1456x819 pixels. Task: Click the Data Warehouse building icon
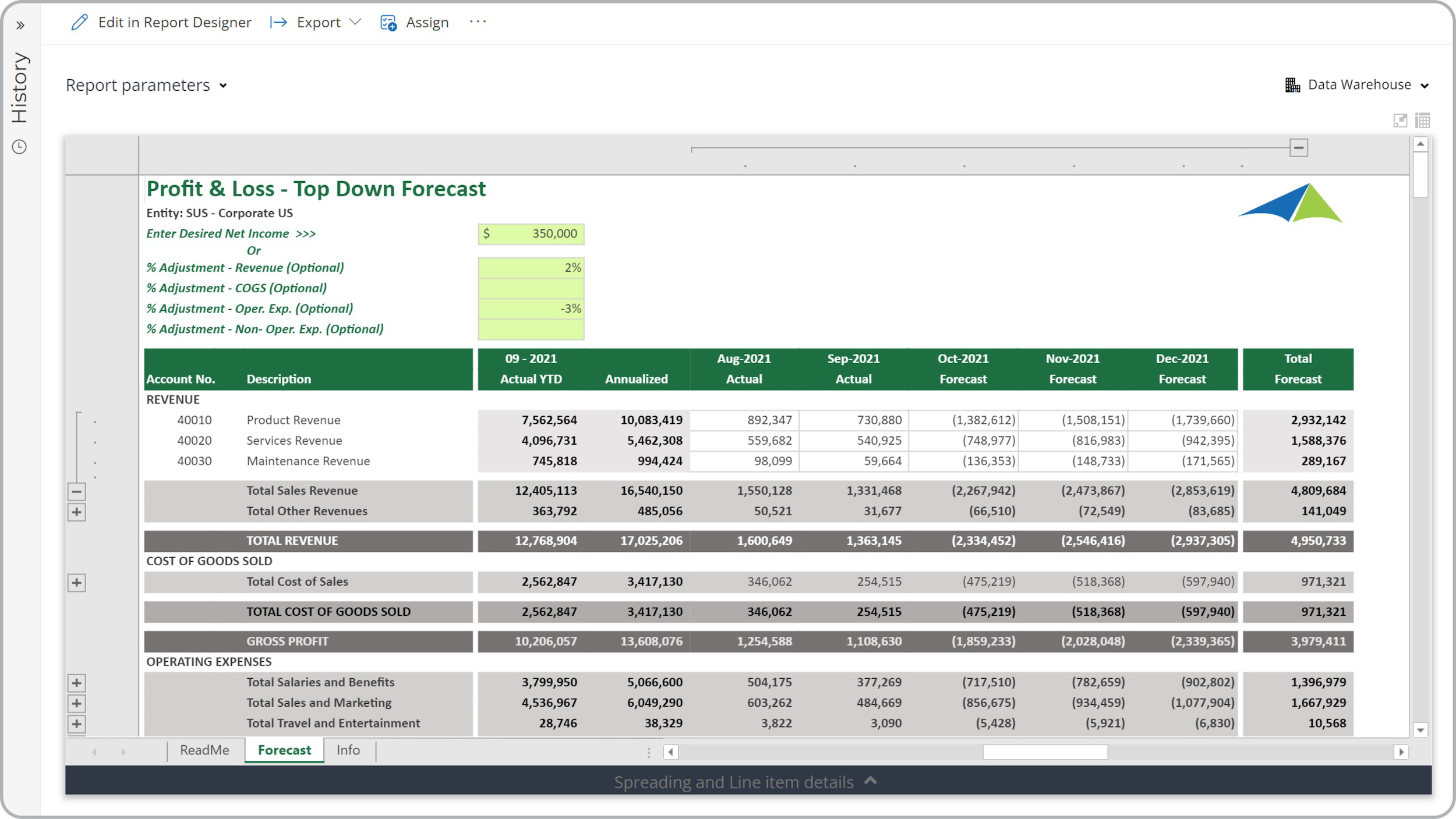pos(1292,85)
